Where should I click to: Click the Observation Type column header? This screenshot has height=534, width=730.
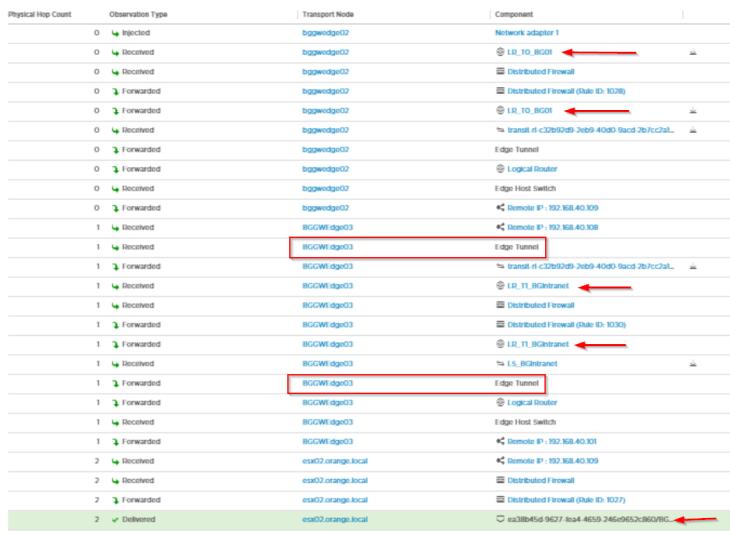point(138,15)
